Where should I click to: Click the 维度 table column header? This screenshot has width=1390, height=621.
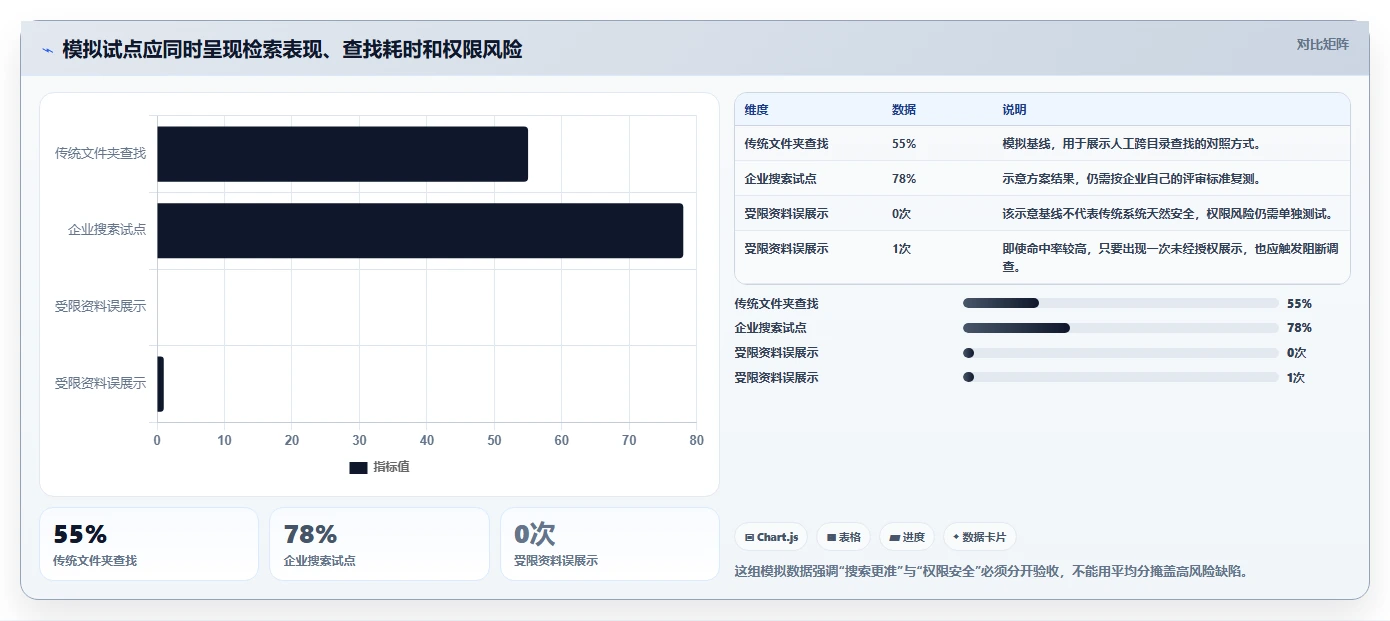pyautogui.click(x=756, y=110)
